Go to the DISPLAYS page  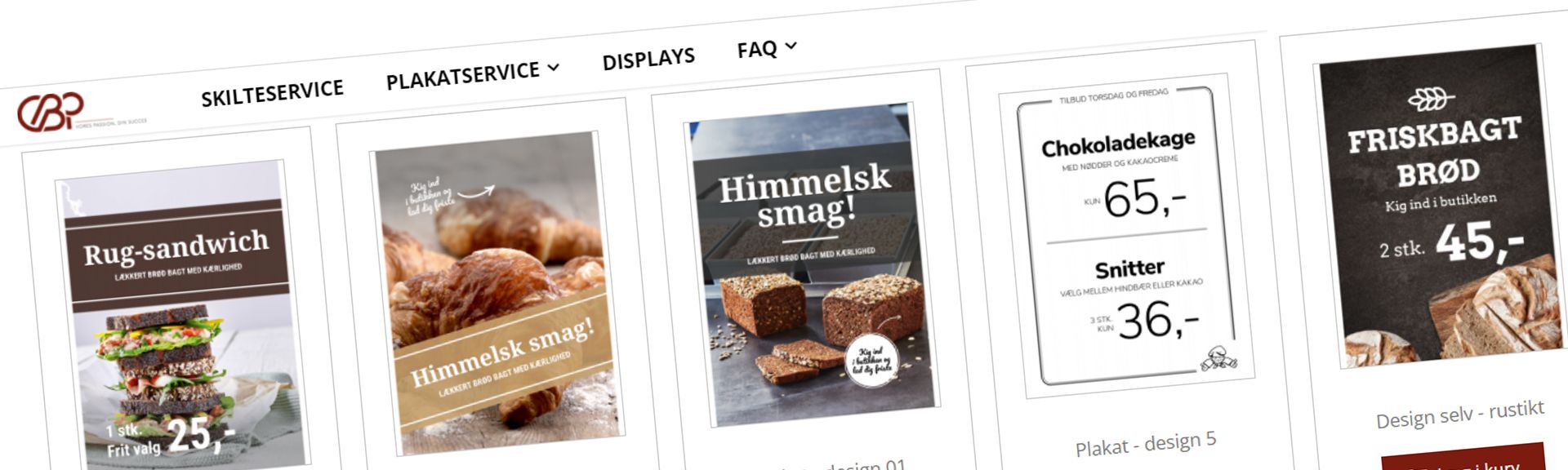pos(648,59)
